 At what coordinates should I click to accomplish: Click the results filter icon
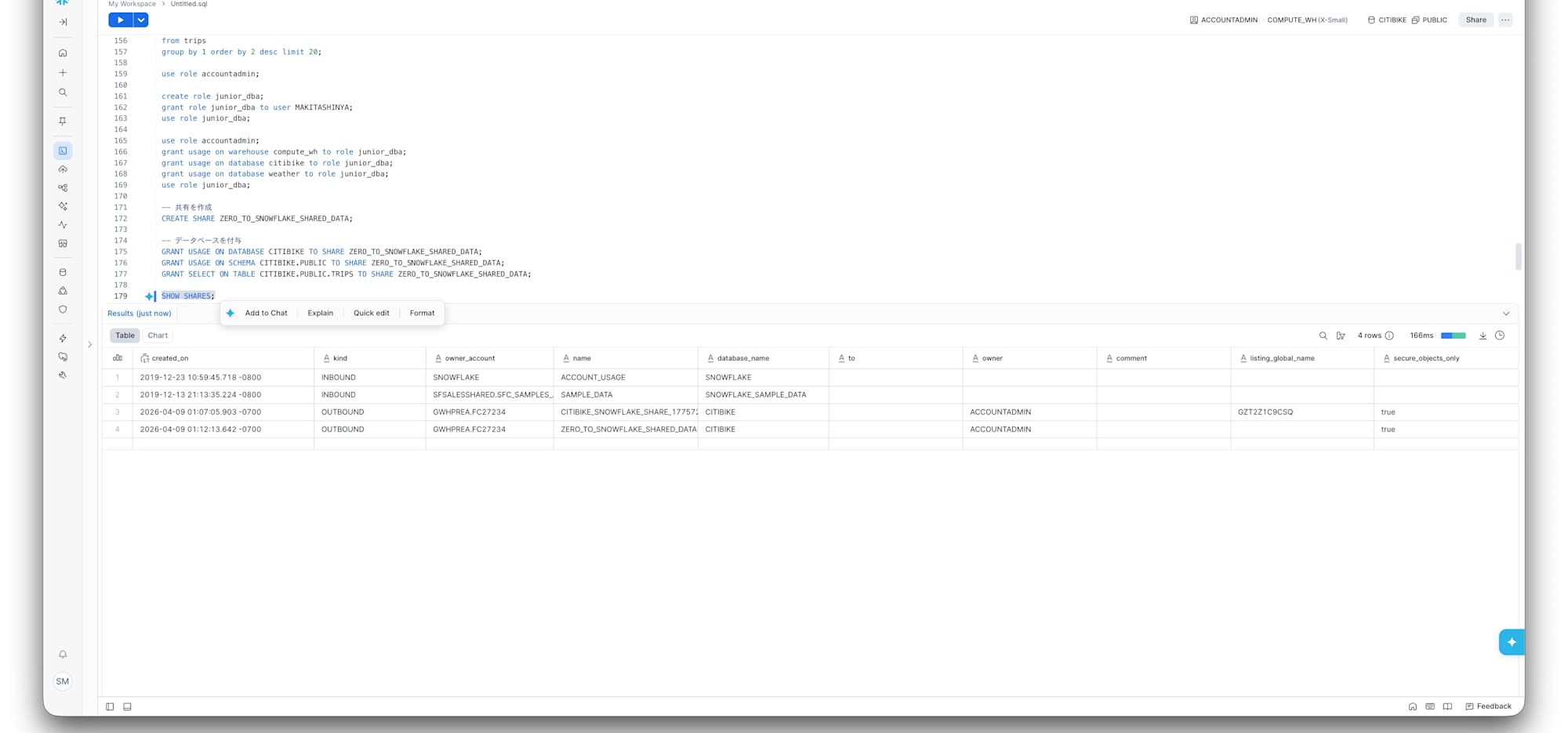tap(1341, 336)
